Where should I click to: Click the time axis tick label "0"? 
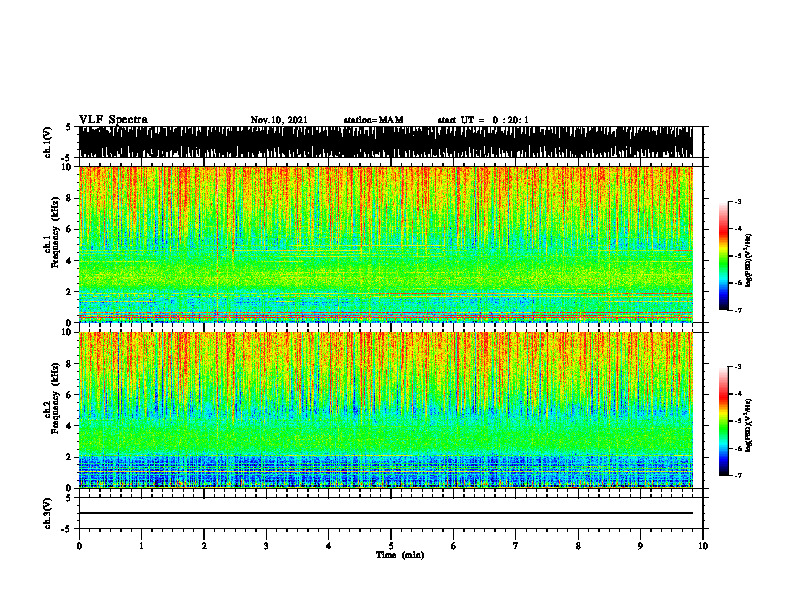tap(79, 546)
